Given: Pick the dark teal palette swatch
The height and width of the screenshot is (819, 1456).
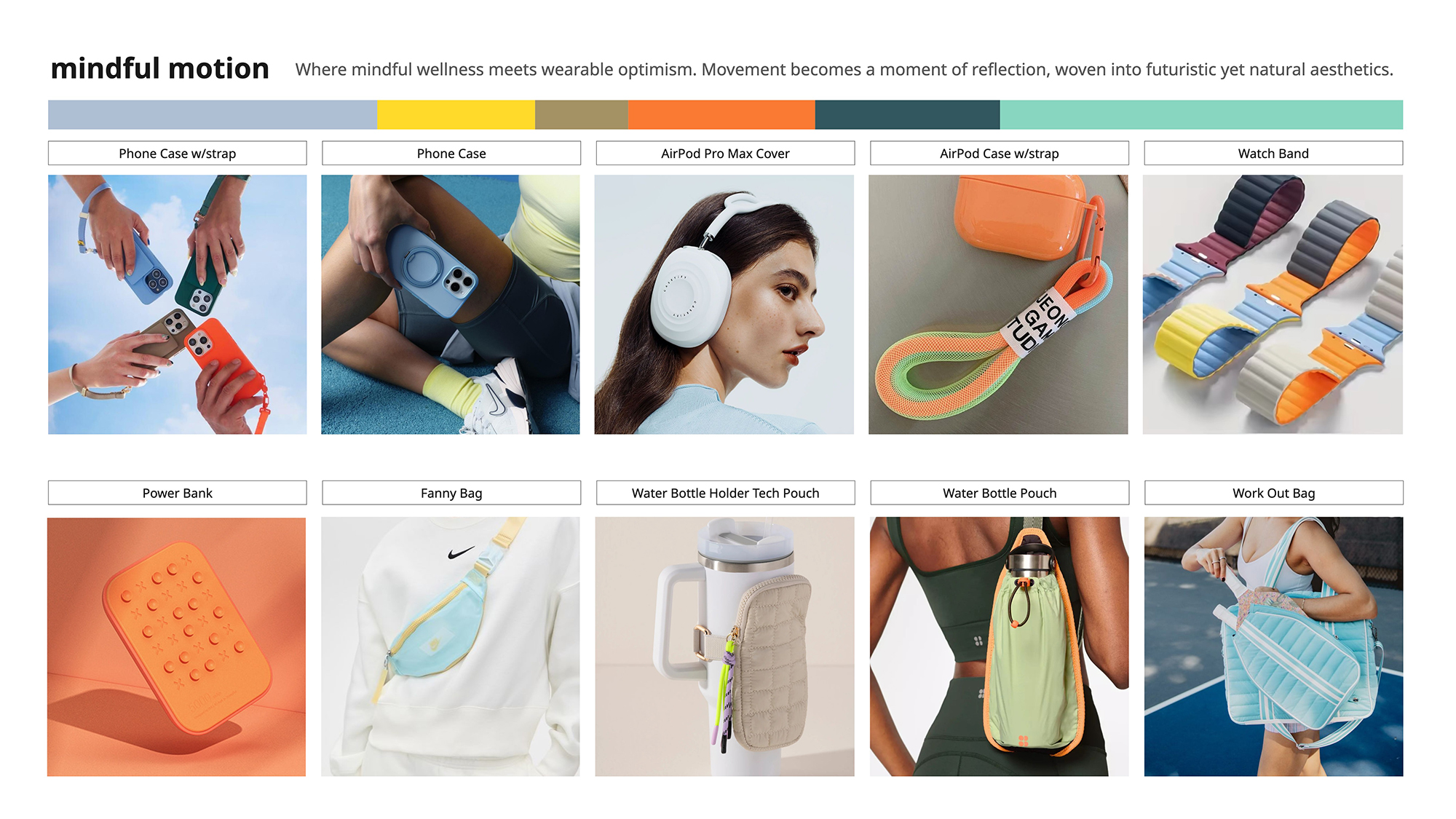Looking at the screenshot, I should click(907, 115).
